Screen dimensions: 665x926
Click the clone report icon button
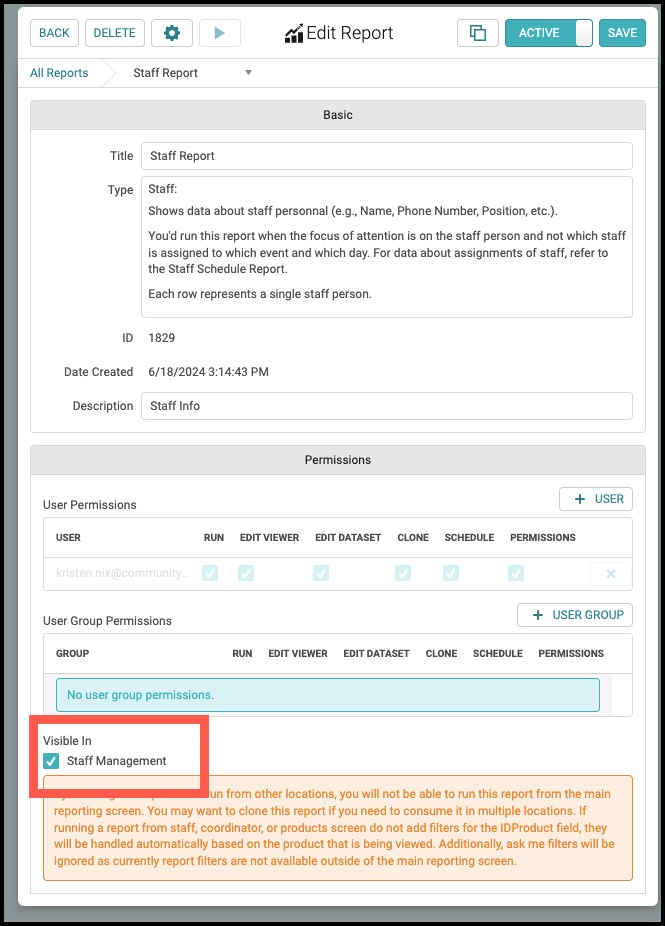(478, 33)
